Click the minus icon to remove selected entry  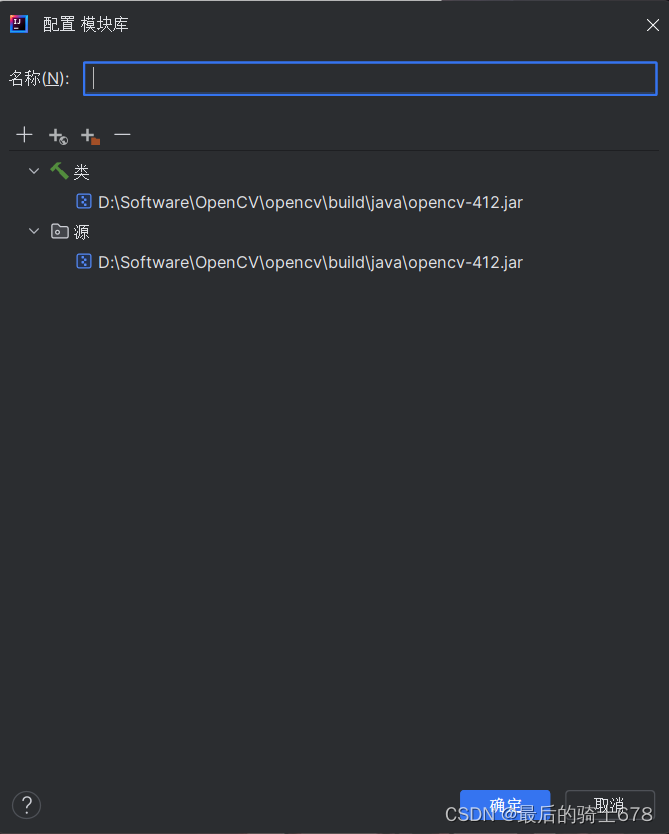coord(122,134)
